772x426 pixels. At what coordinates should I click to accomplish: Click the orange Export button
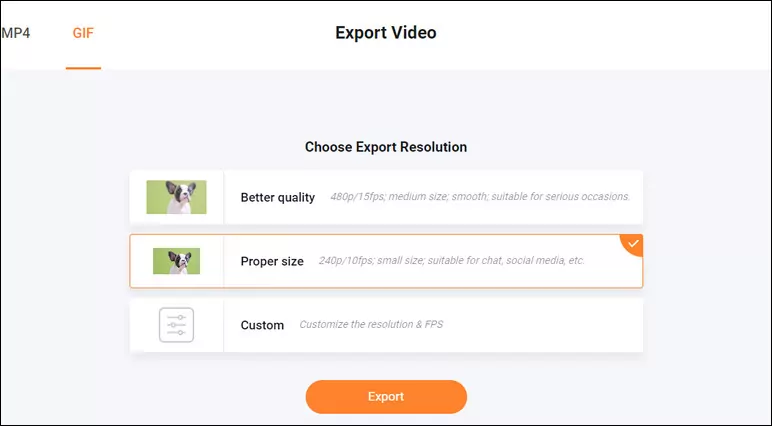click(386, 396)
